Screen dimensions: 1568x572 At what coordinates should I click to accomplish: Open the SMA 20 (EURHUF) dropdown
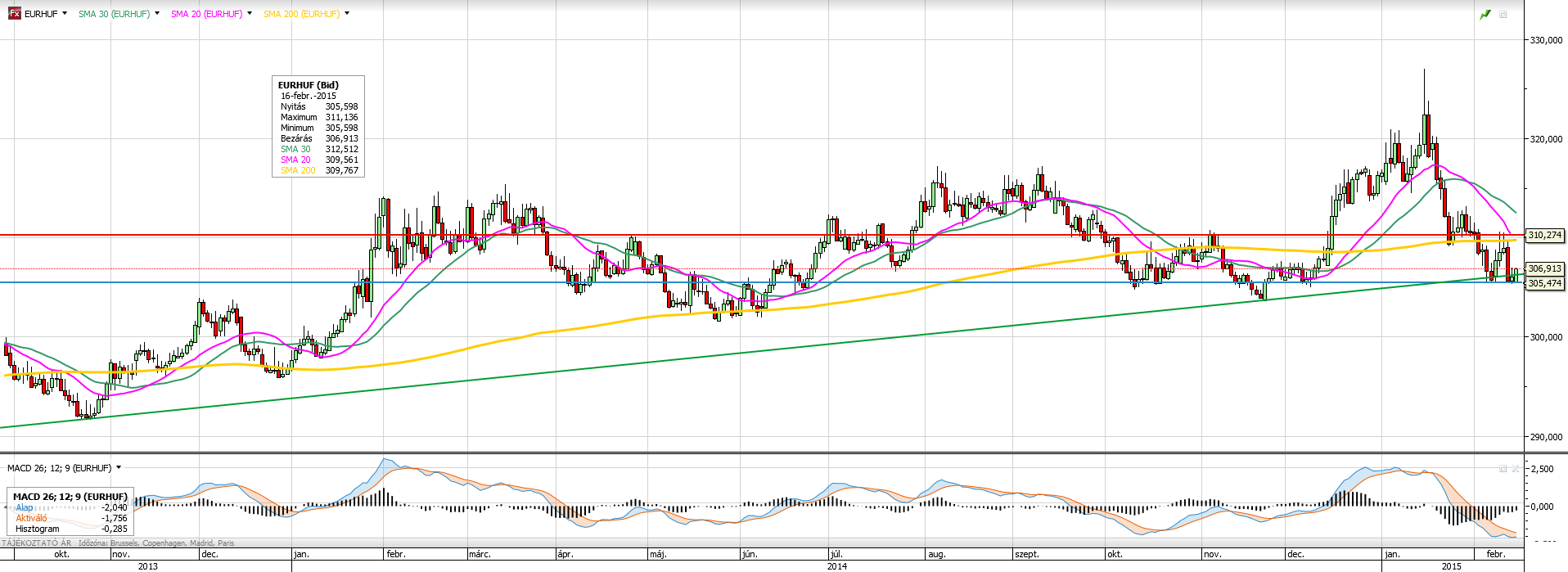click(x=250, y=13)
